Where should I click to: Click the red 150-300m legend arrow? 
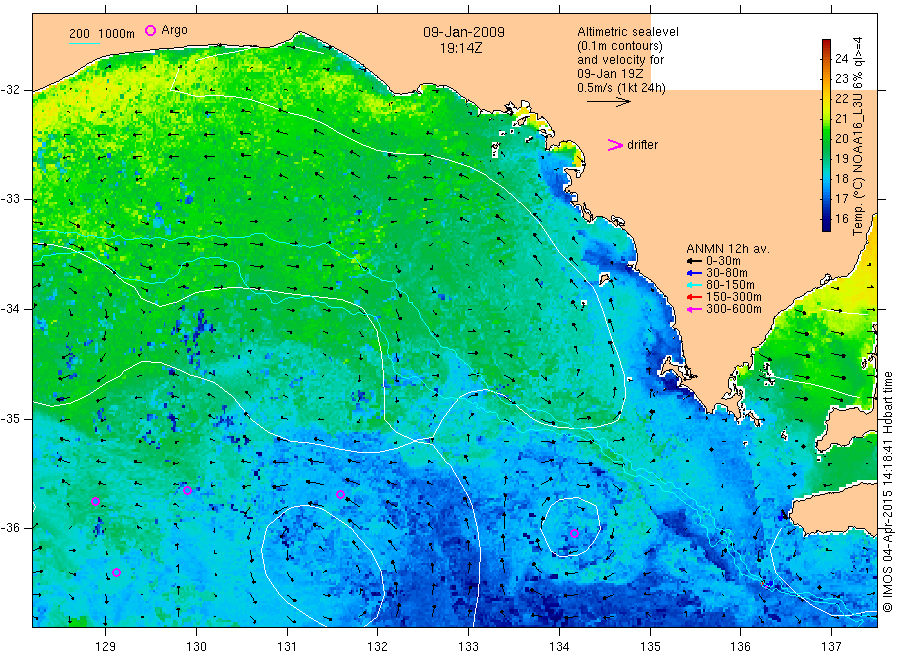tap(695, 297)
